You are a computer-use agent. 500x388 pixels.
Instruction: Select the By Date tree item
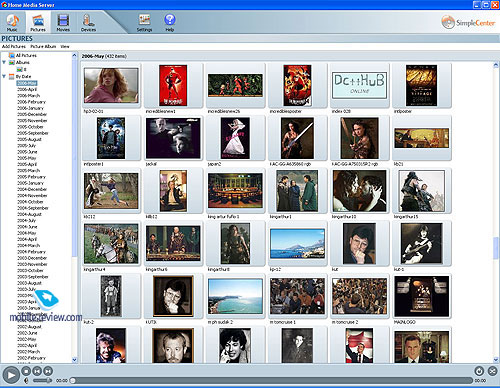pos(23,76)
